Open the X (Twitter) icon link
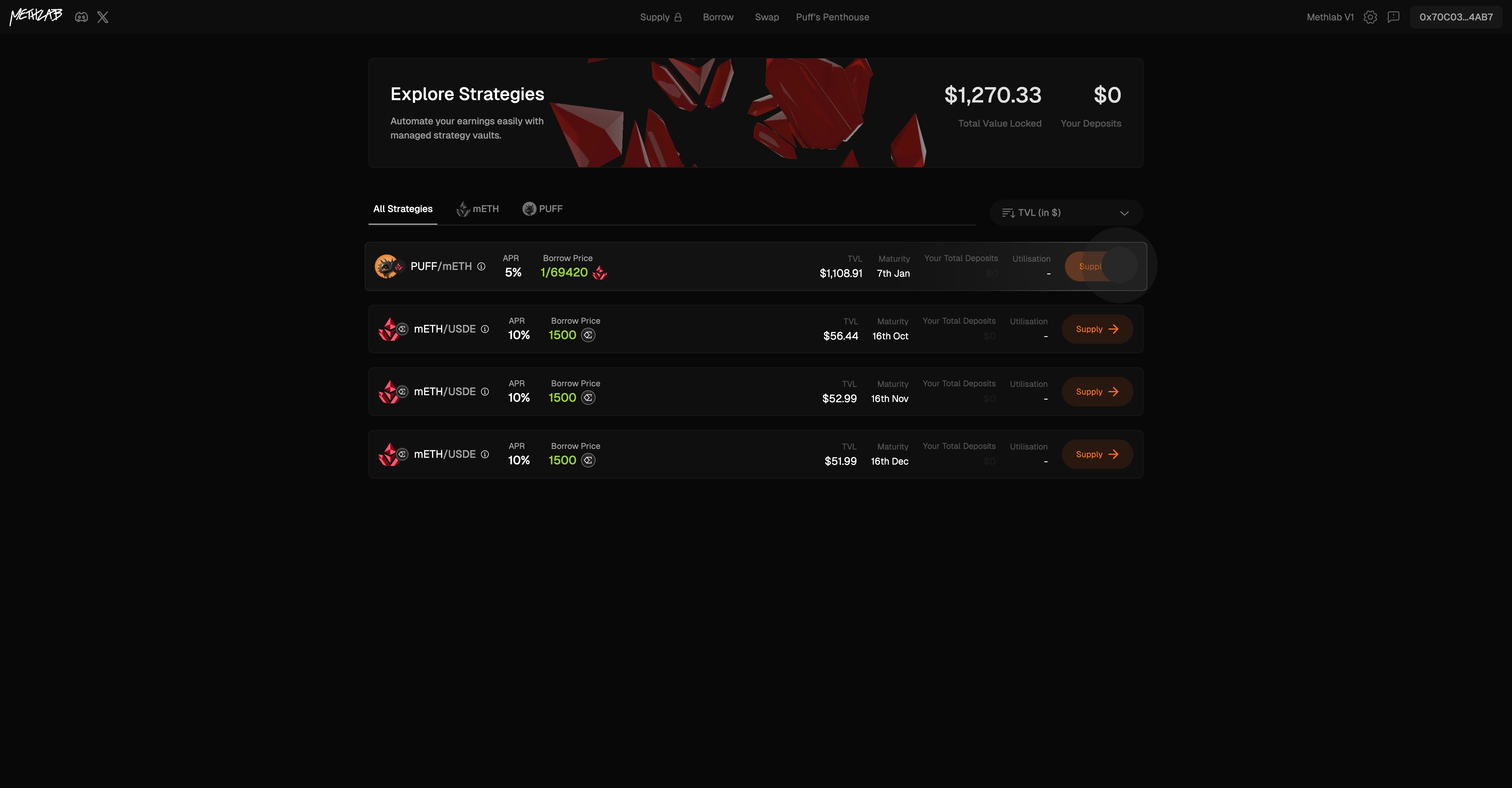1512x788 pixels. (x=103, y=17)
